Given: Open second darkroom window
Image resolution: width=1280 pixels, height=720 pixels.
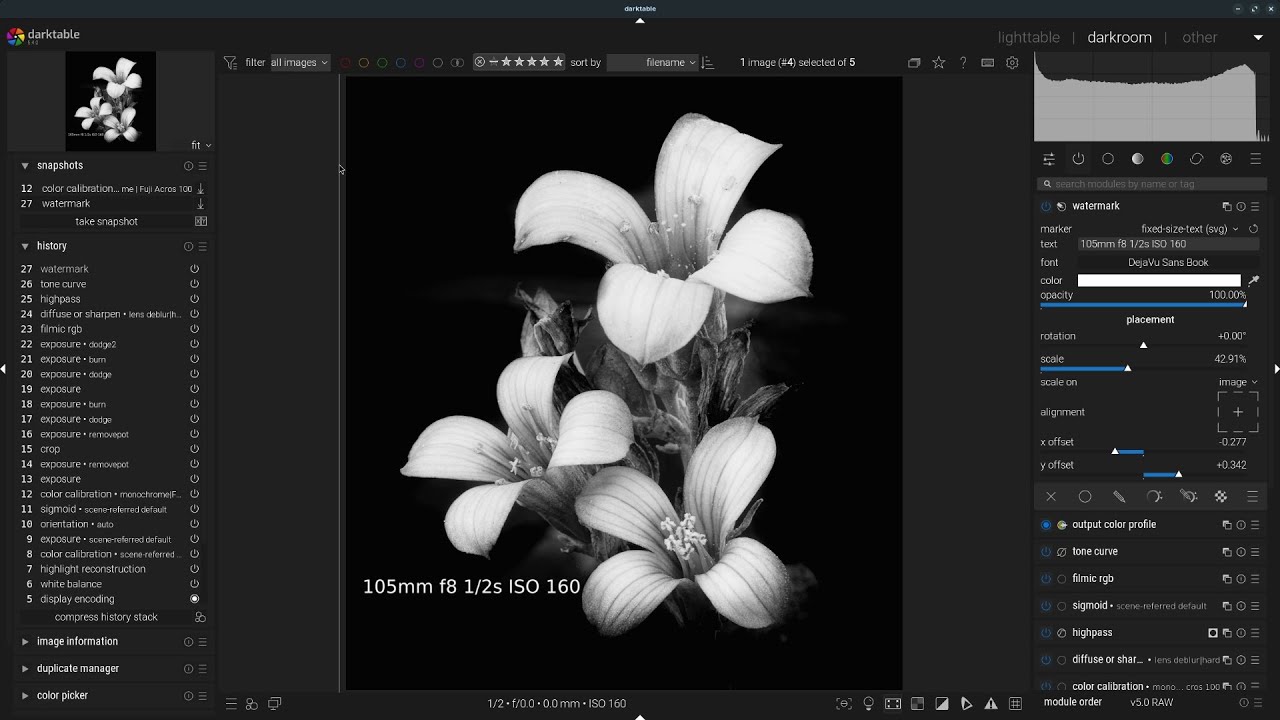Looking at the screenshot, I should point(275,704).
